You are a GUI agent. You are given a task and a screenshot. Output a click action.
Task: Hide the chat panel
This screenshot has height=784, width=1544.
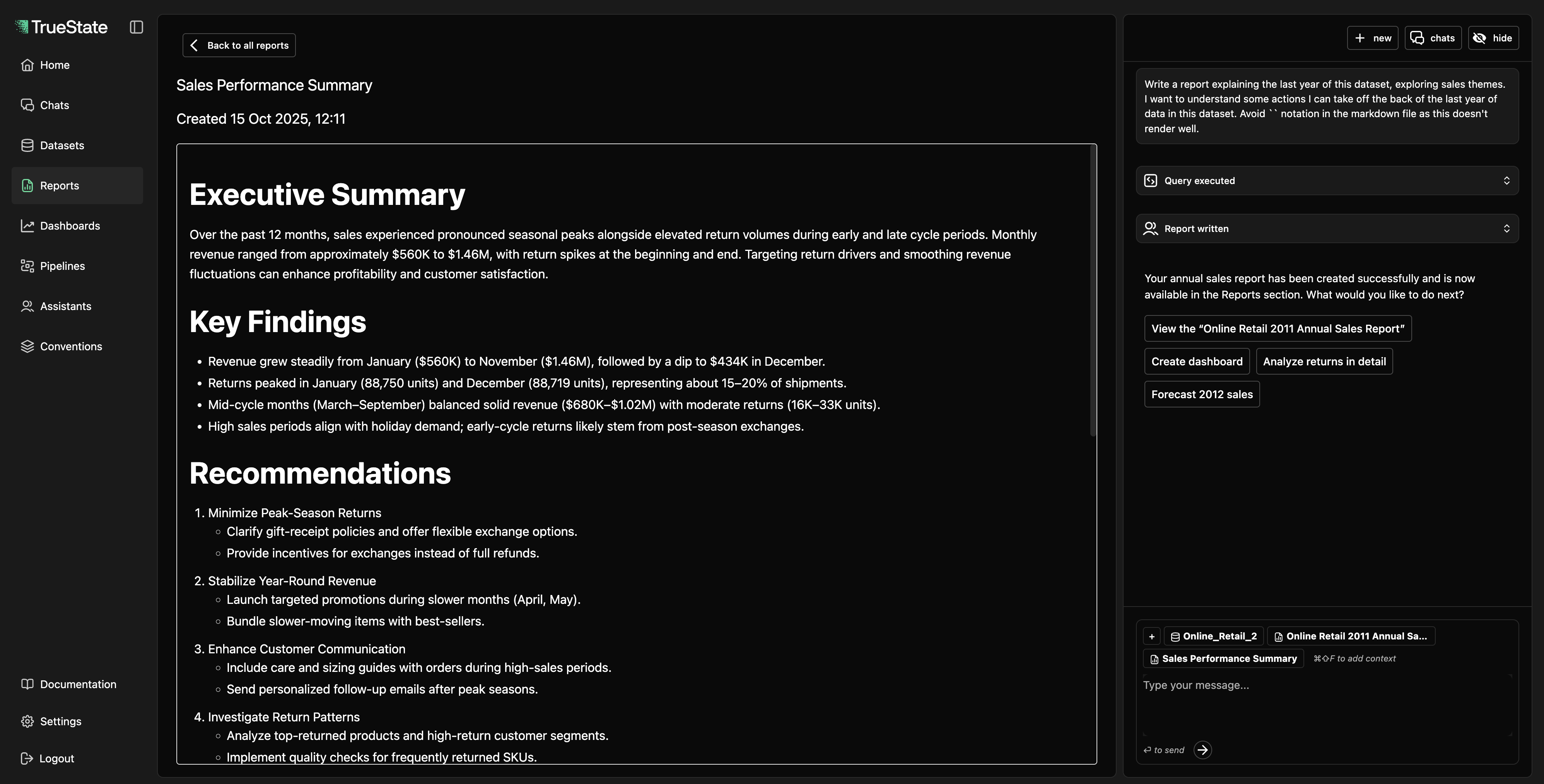[1493, 38]
